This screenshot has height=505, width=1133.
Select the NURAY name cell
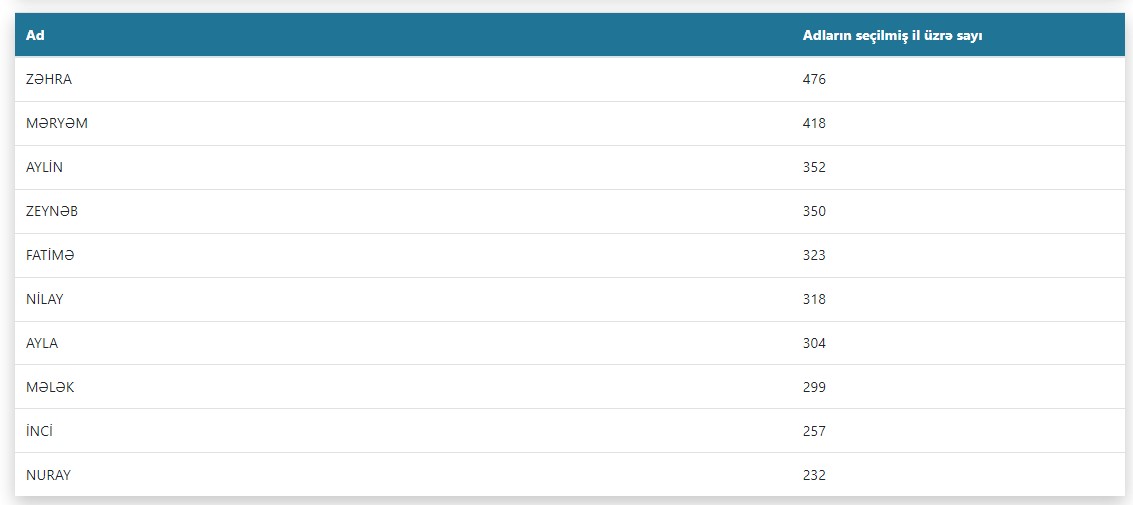pyautogui.click(x=48, y=475)
